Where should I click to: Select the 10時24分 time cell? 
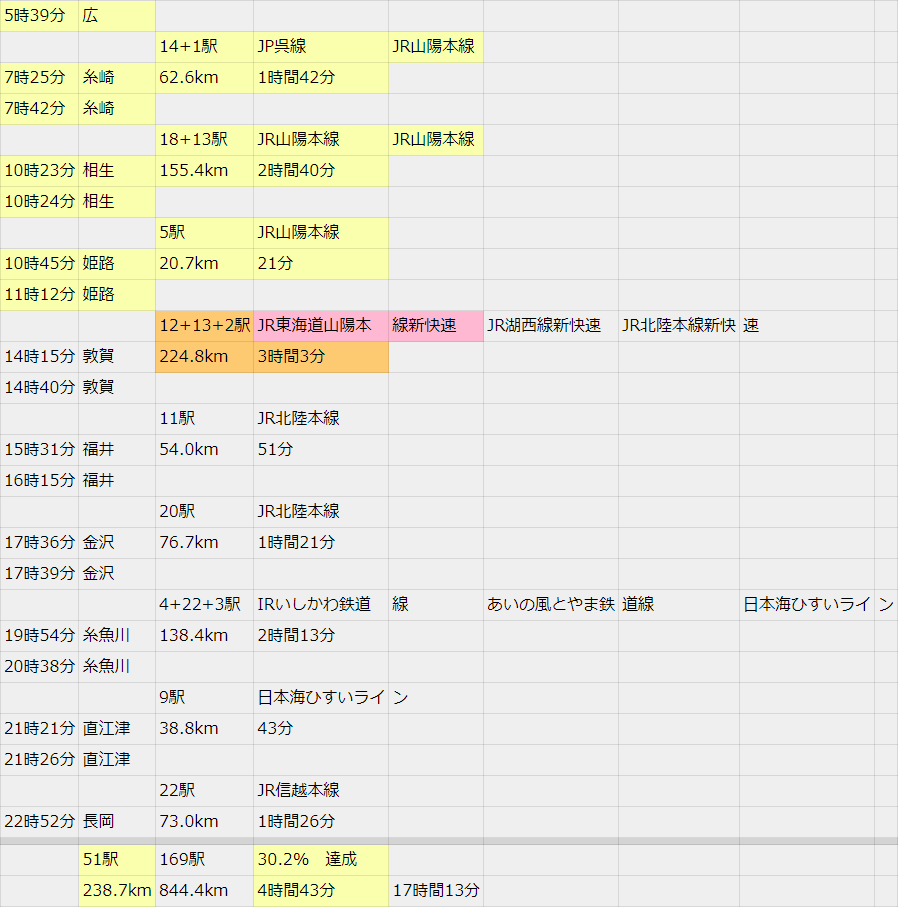[x=39, y=202]
